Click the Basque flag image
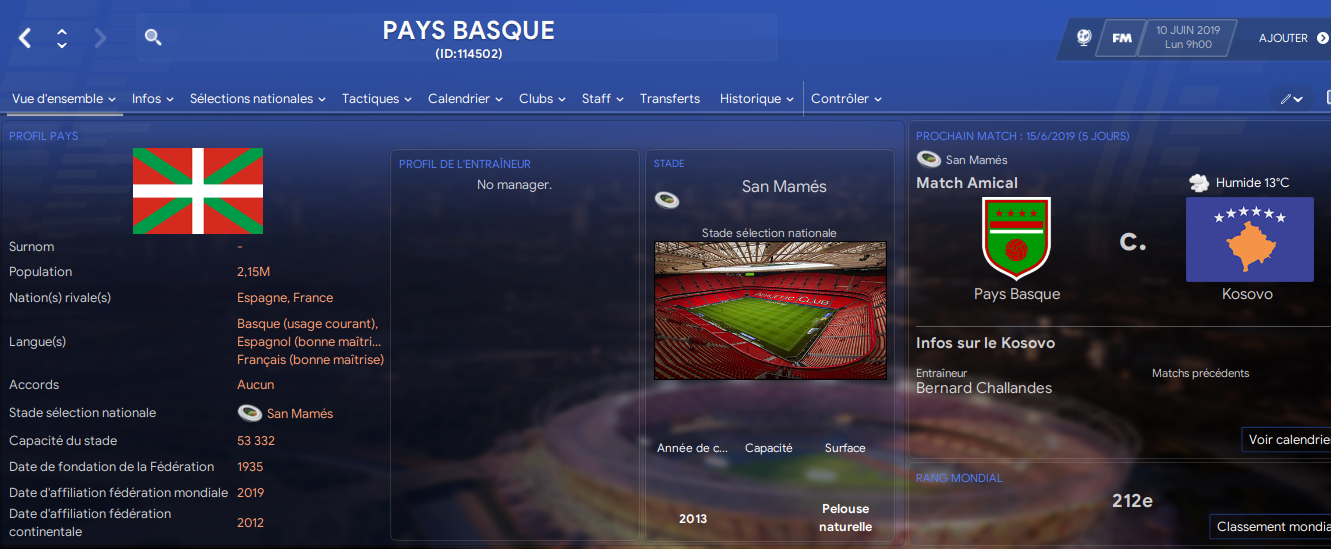 pos(198,191)
